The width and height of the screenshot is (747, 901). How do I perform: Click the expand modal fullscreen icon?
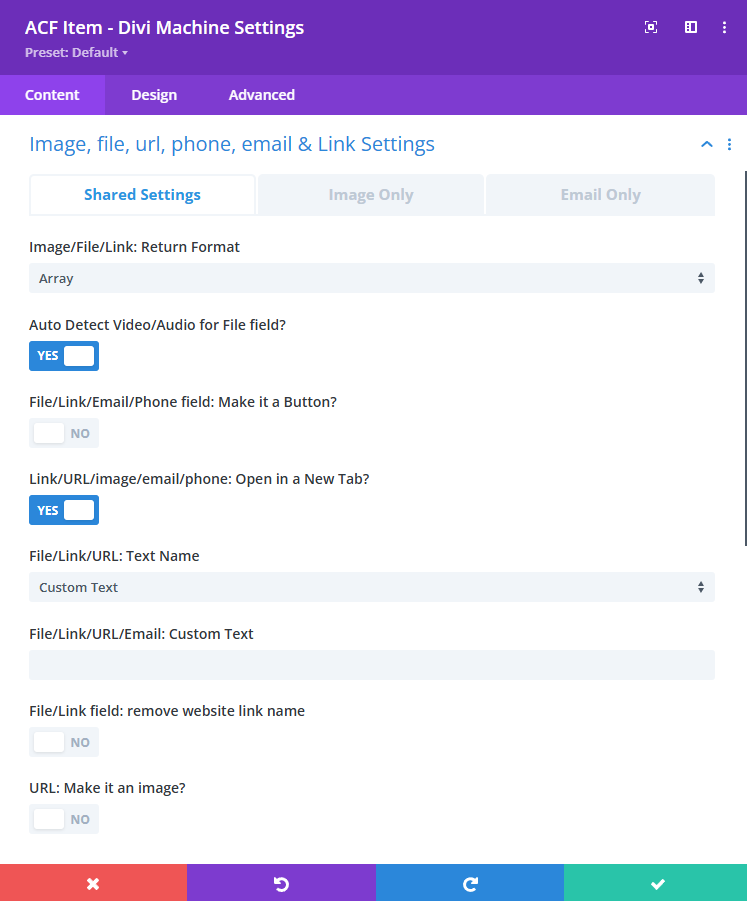coord(651,27)
